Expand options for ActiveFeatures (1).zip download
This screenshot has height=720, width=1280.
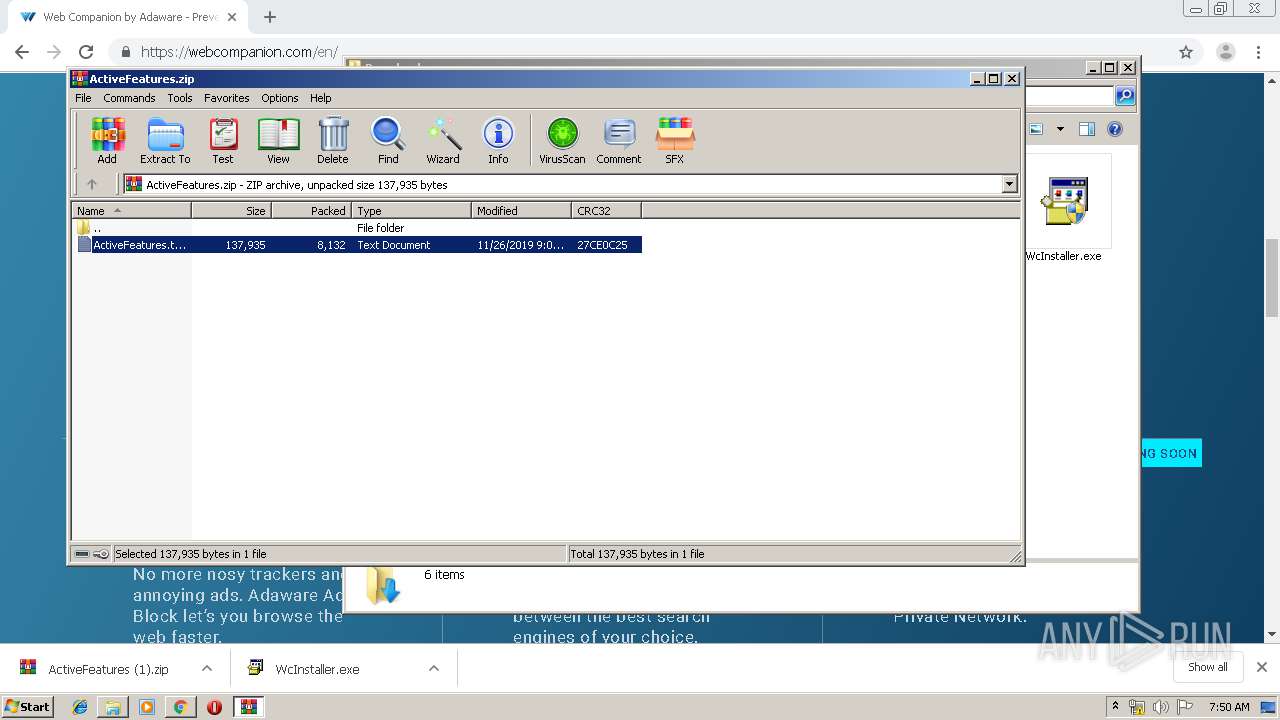[x=207, y=668]
